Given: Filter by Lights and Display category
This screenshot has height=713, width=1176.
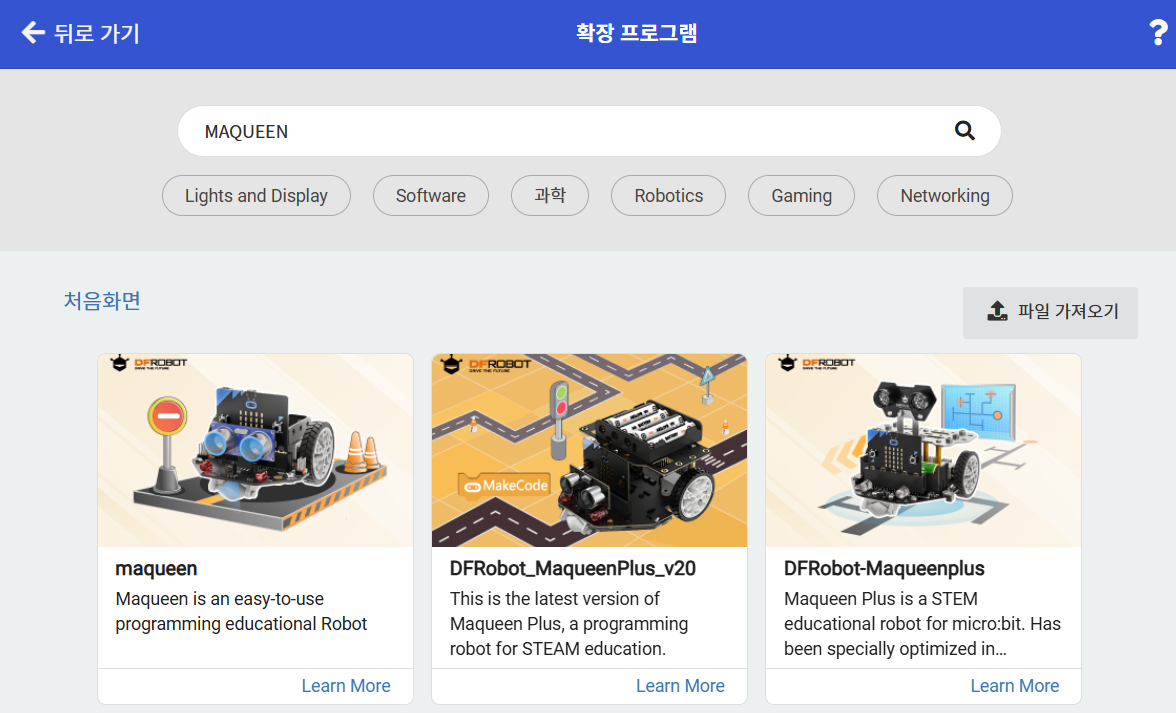Looking at the screenshot, I should (256, 196).
